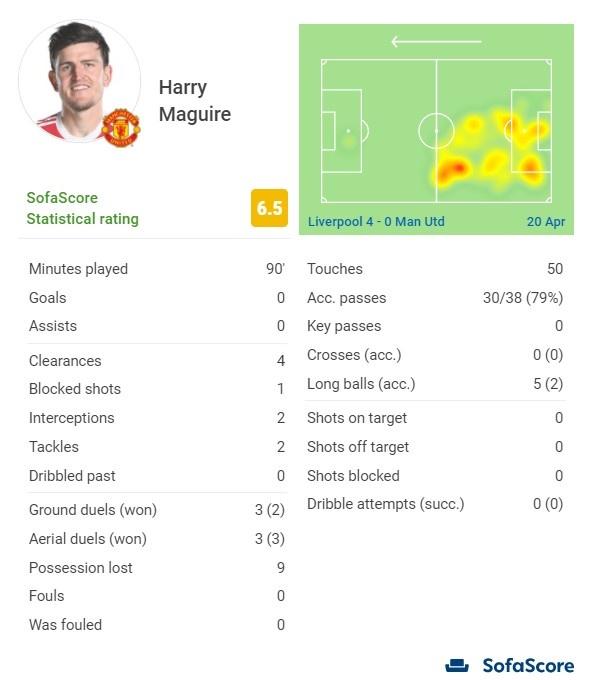Select the Clearances stat row
592x680 pixels.
(157, 361)
